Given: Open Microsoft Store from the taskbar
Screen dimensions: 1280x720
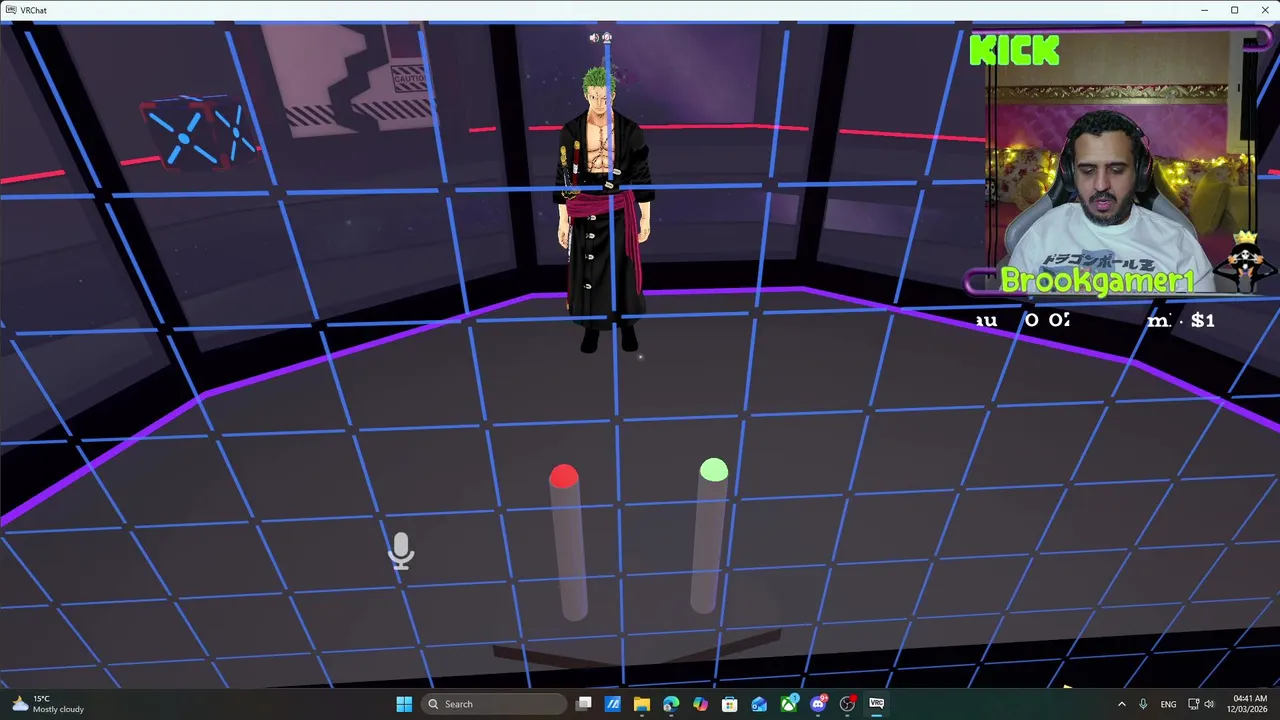Looking at the screenshot, I should 730,704.
